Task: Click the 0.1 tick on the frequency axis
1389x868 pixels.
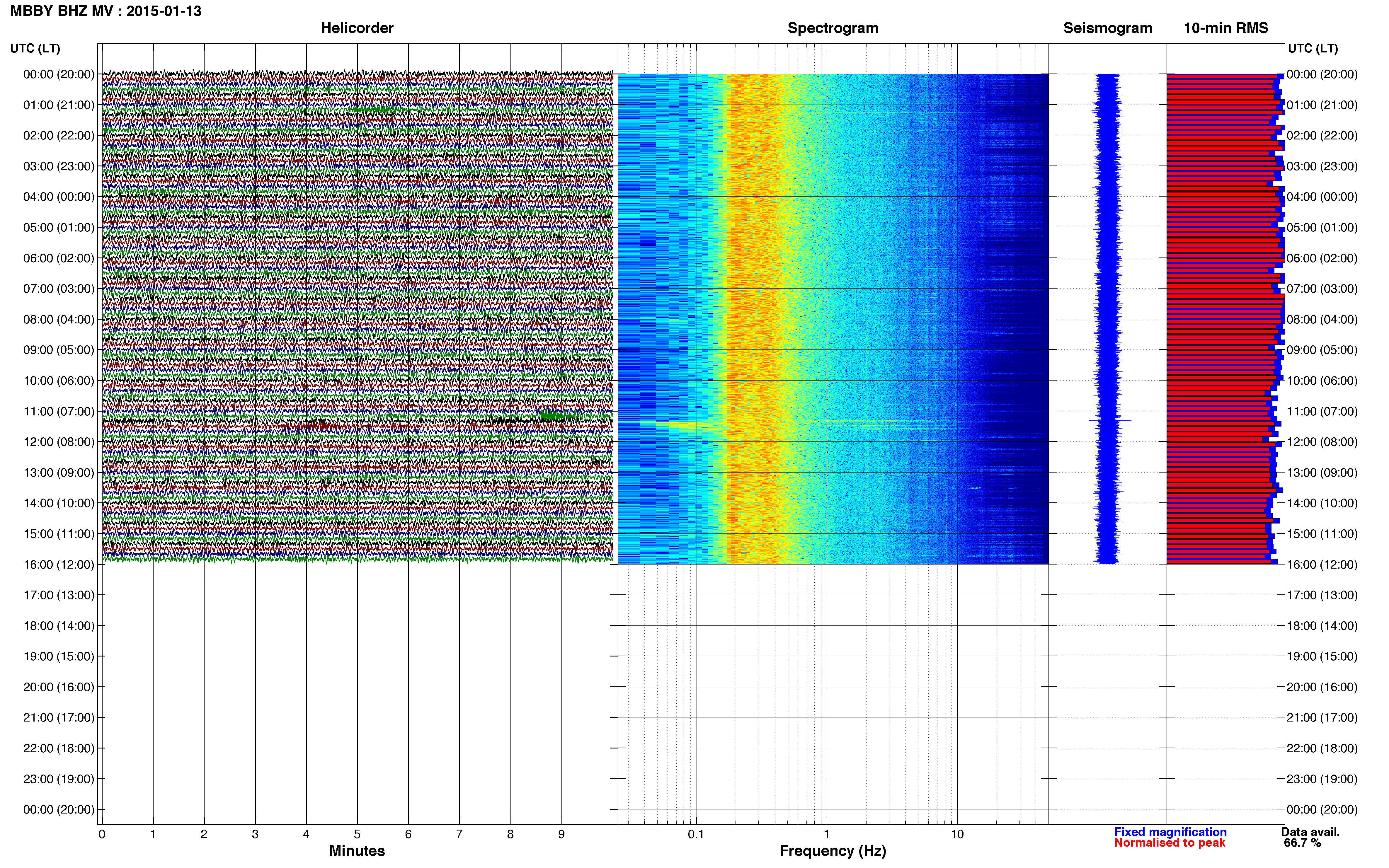Action: point(696,835)
